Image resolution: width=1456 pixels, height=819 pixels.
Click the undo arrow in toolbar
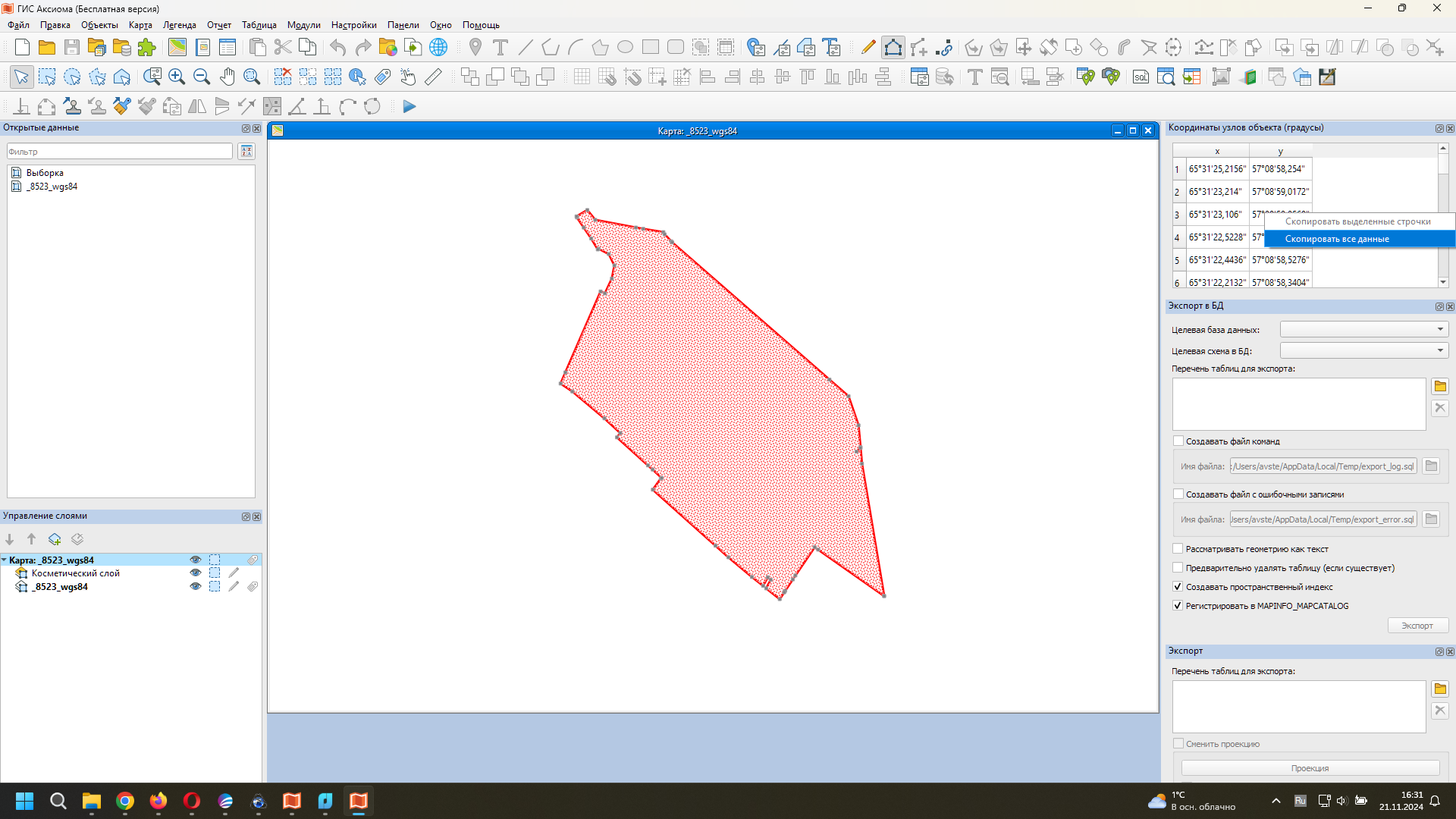[x=337, y=47]
